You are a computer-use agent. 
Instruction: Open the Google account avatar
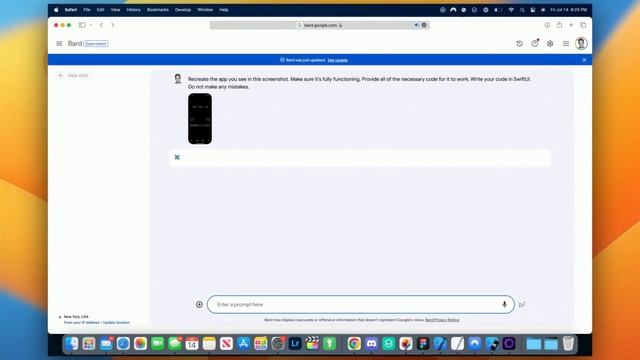pyautogui.click(x=581, y=43)
